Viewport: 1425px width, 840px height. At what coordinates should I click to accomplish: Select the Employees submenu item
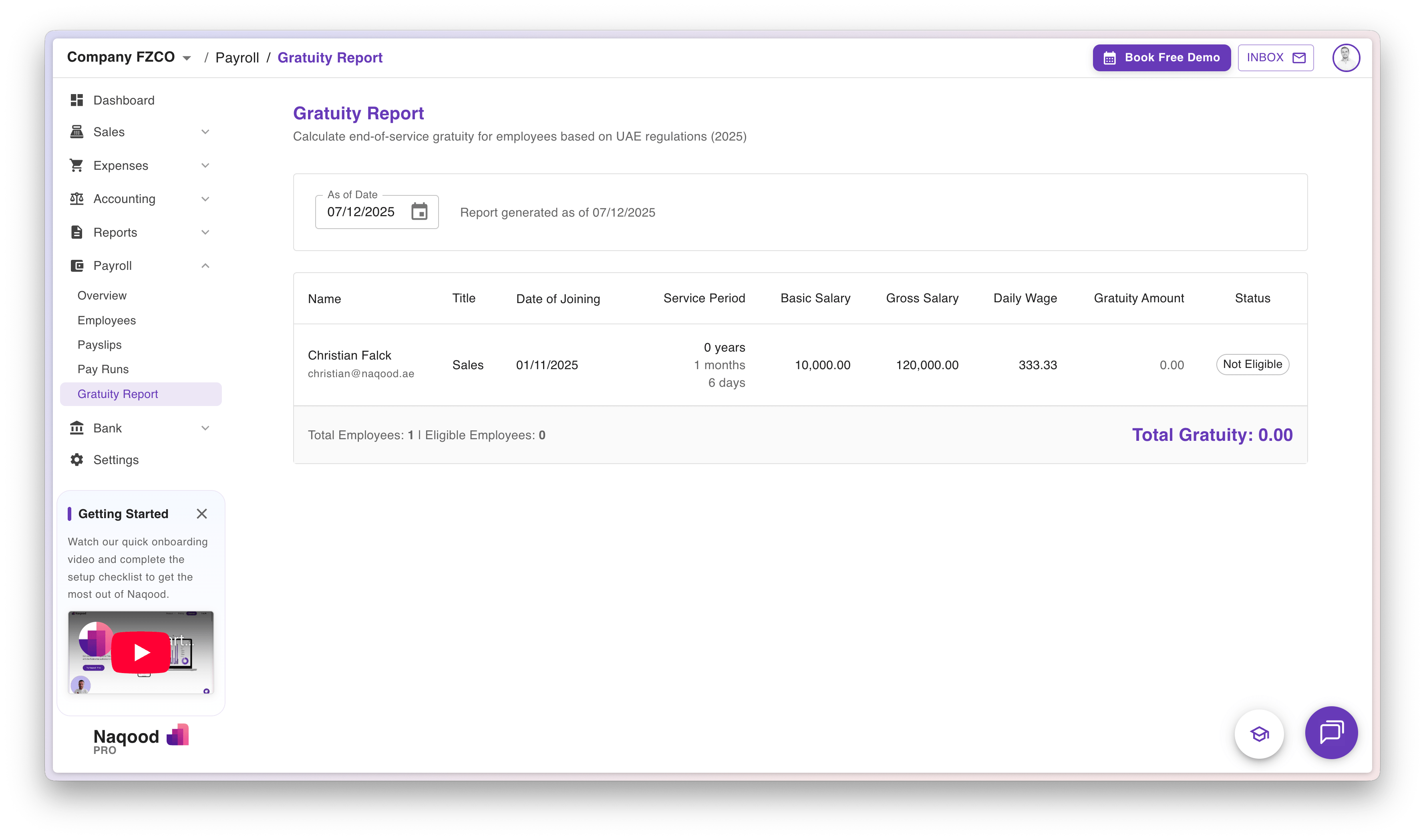point(107,320)
